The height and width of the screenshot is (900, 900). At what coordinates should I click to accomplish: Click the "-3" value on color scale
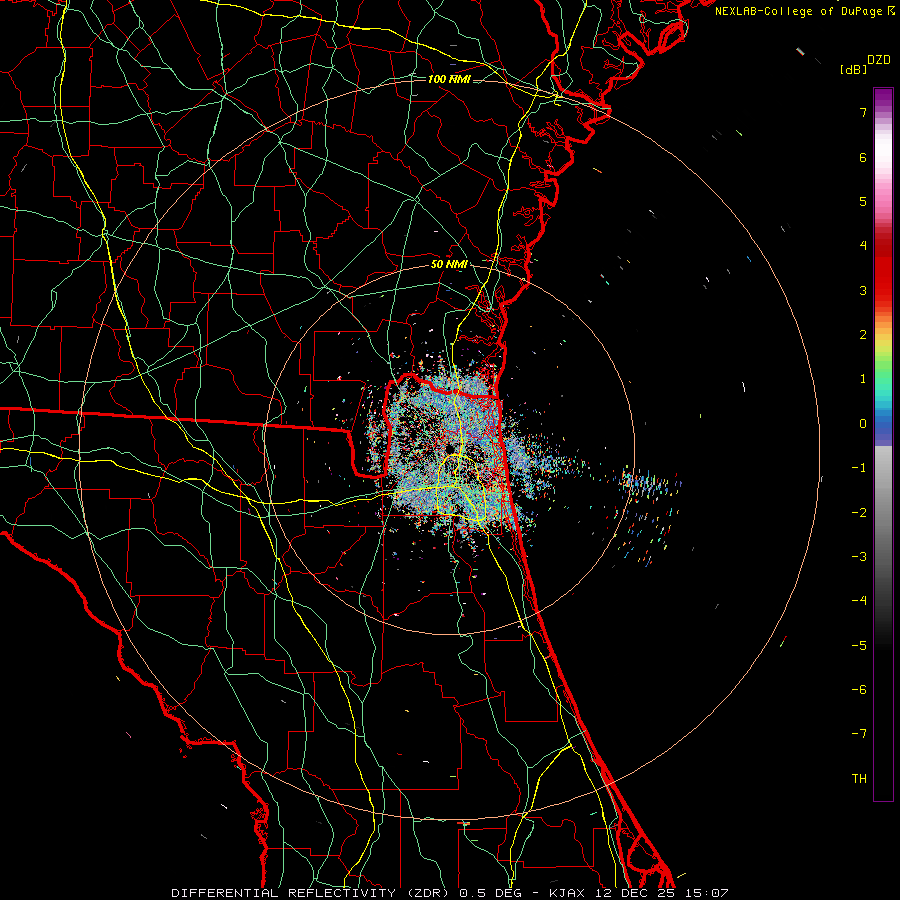[x=859, y=557]
